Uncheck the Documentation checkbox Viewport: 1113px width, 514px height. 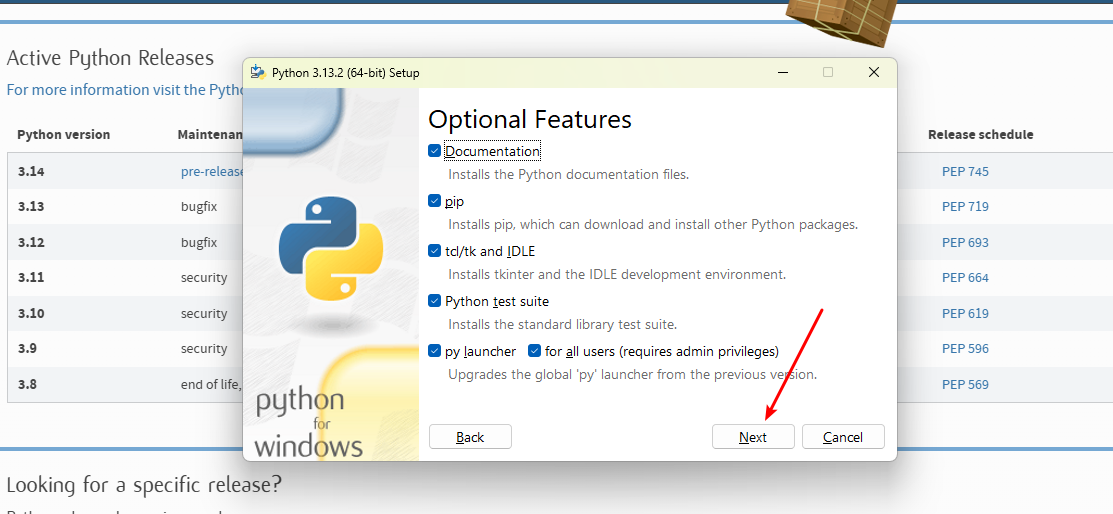[434, 151]
